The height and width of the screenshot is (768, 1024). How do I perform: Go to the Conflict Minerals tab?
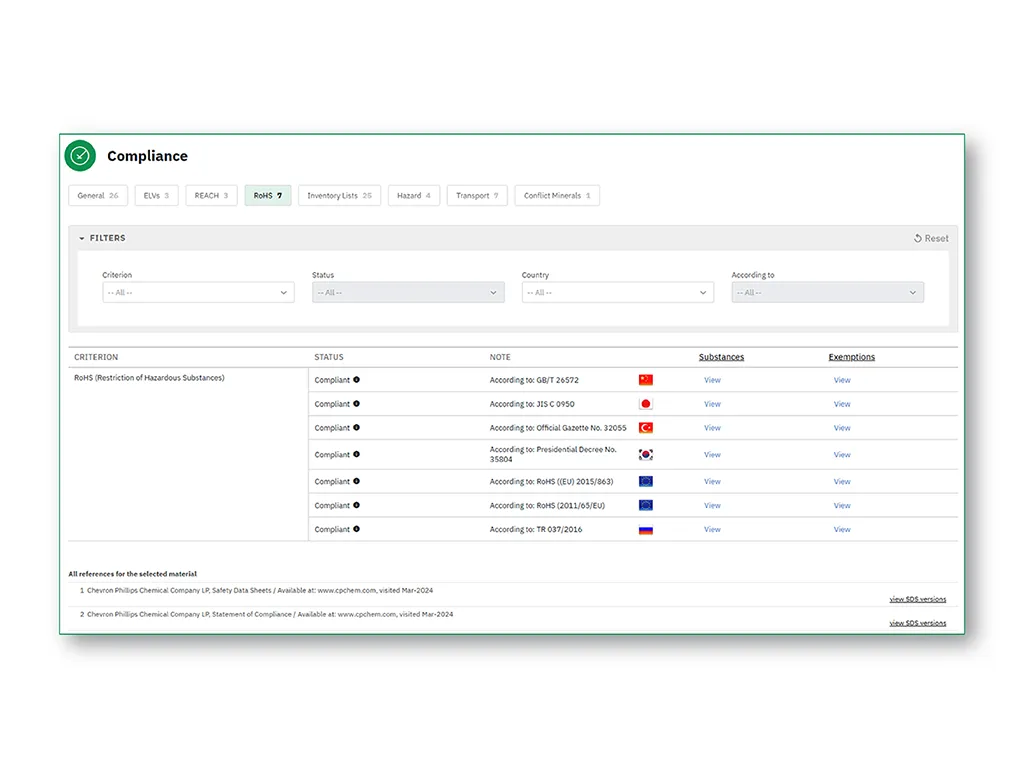point(557,195)
